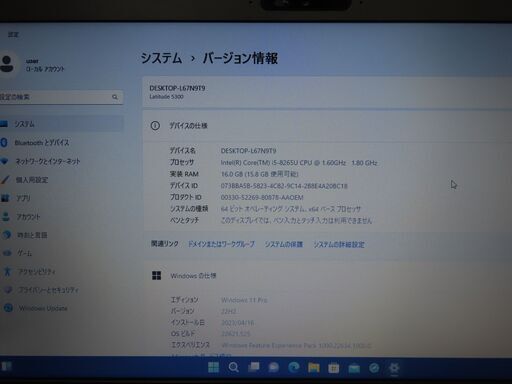
Task: Open the widgets button at the taskbar's left end
Action: [6, 367]
